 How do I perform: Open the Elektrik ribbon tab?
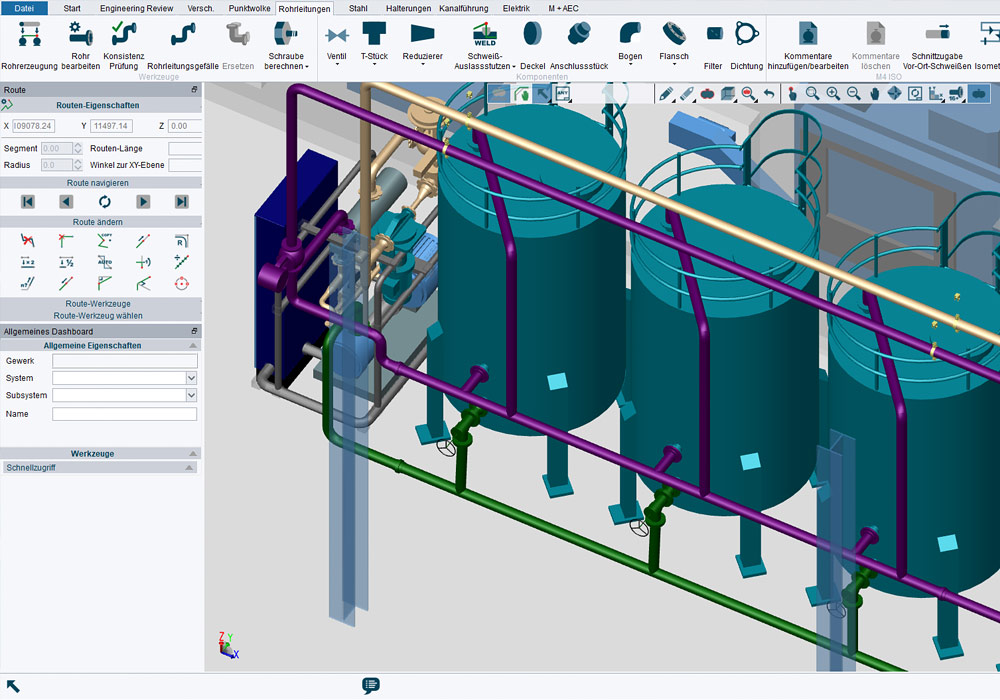(x=519, y=8)
